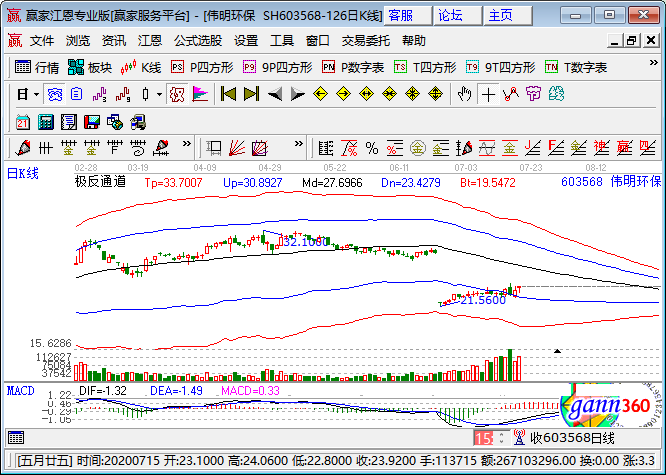Image resolution: width=666 pixels, height=475 pixels.
Task: Select the hand pan tool
Action: click(x=465, y=94)
